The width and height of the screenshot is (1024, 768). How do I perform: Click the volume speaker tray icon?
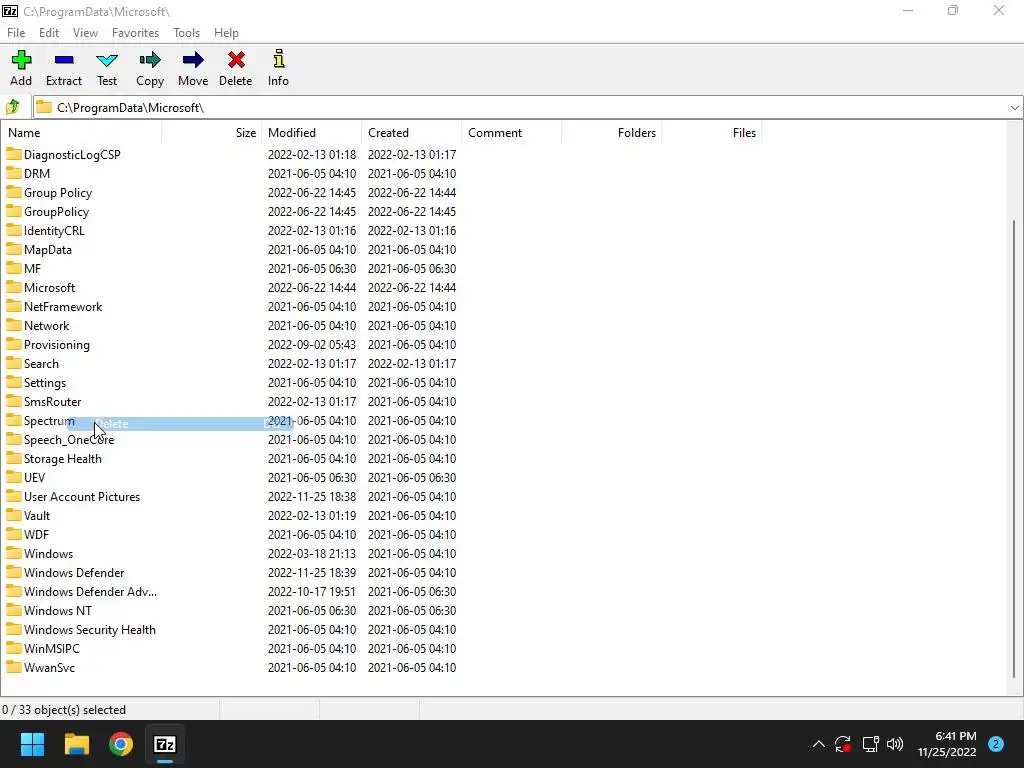coord(895,744)
